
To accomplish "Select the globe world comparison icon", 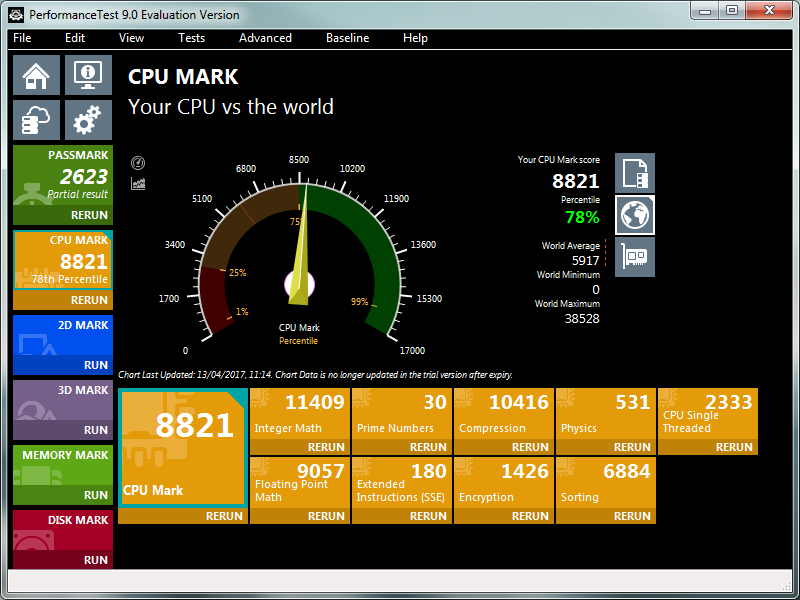I will click(635, 215).
